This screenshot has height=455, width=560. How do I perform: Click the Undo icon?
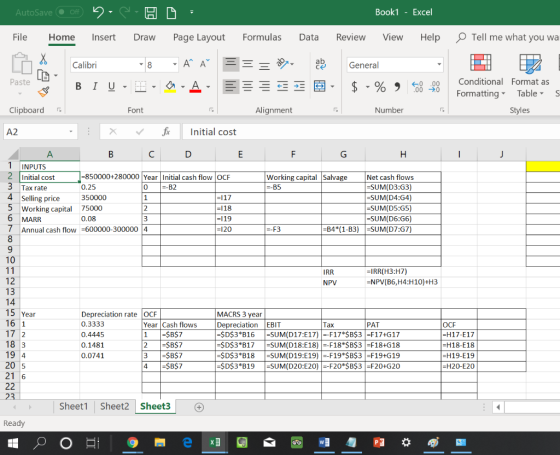(98, 12)
